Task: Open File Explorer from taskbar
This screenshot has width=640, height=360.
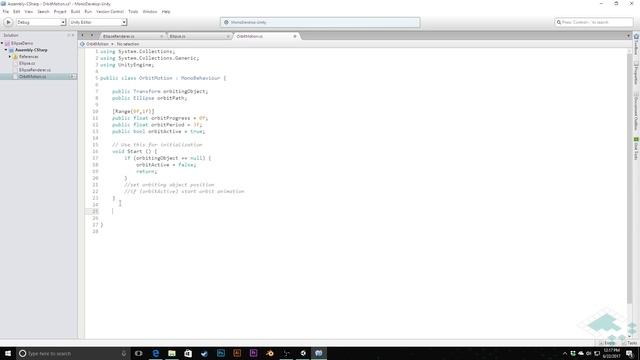Action: [172, 353]
